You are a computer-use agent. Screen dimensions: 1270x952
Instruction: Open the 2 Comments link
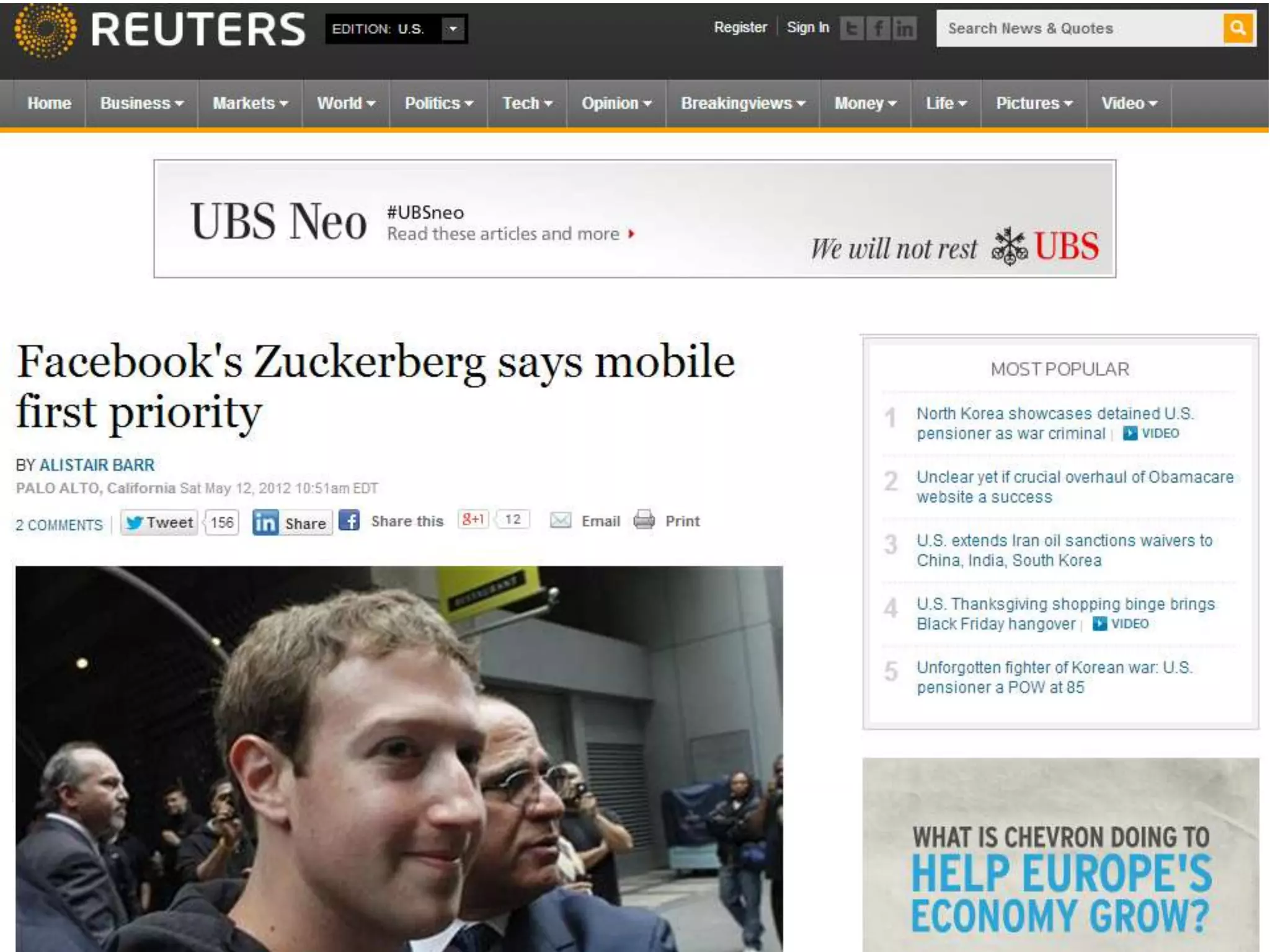coord(60,525)
